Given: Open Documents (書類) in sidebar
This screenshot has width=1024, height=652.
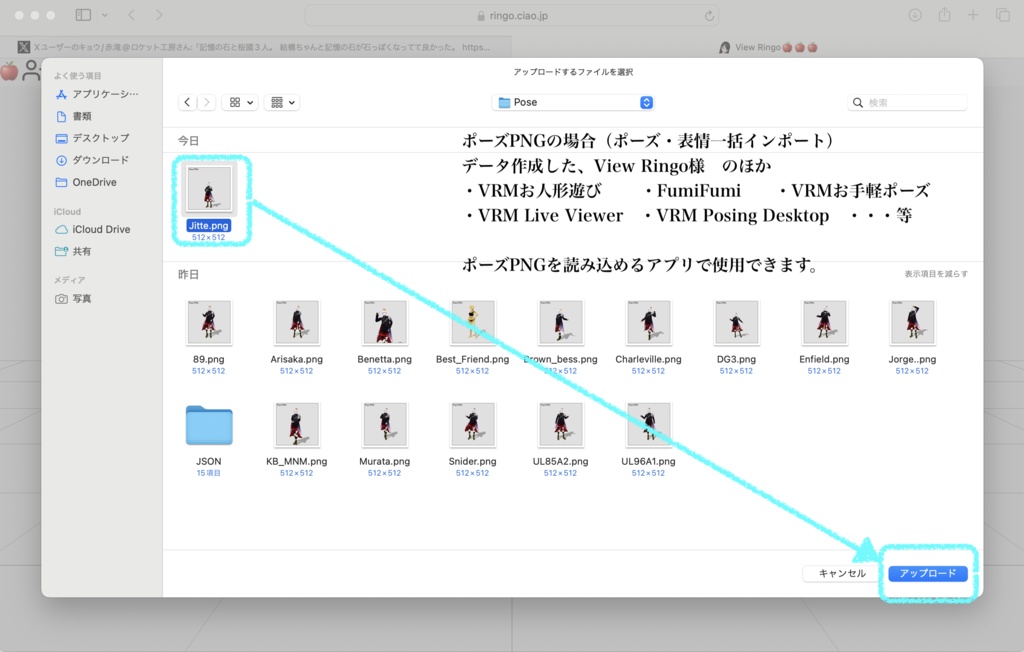Looking at the screenshot, I should click(x=74, y=116).
